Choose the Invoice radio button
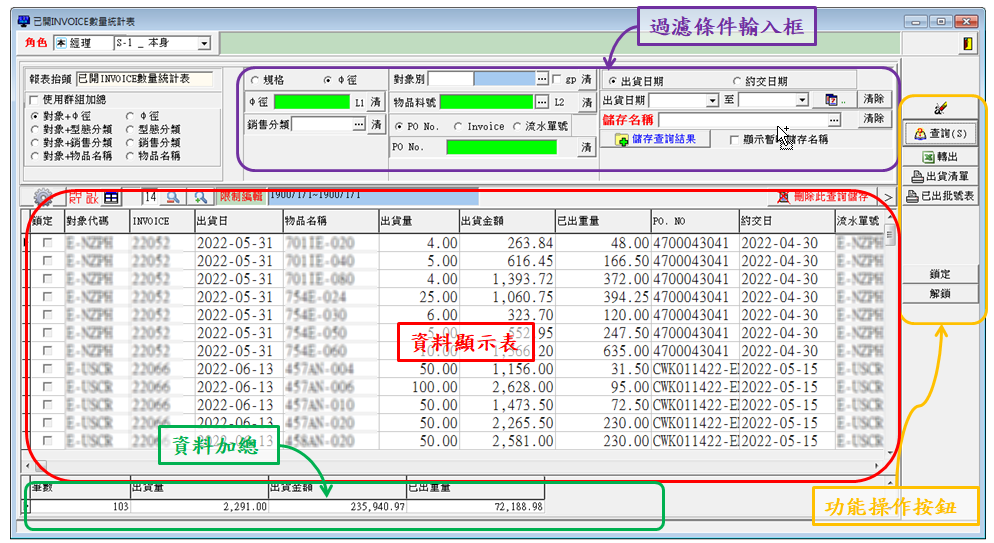 [459, 126]
